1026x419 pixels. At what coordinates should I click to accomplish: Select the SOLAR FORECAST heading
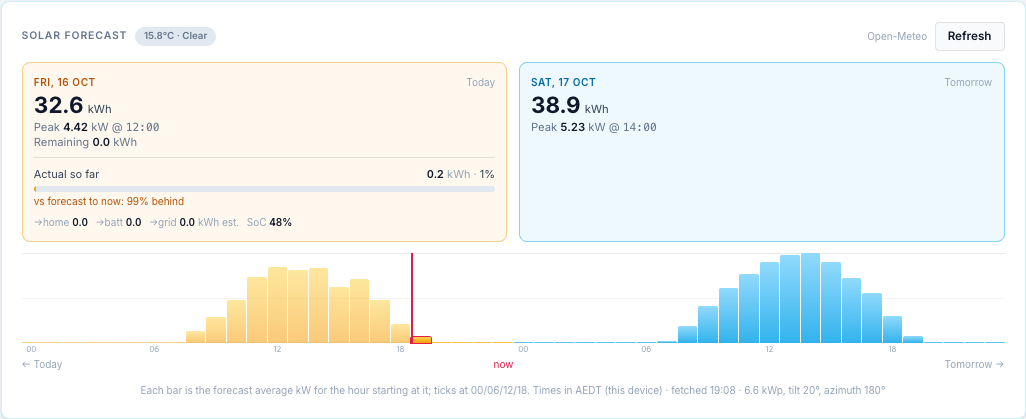click(74, 35)
